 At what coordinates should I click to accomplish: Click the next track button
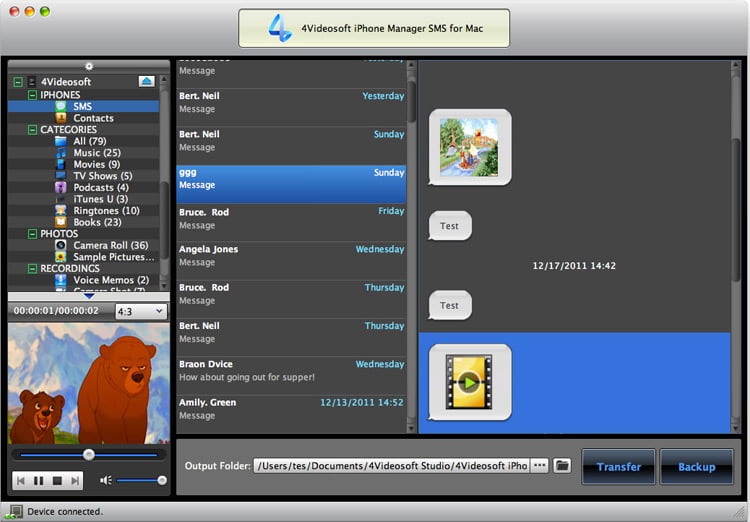pyautogui.click(x=75, y=480)
